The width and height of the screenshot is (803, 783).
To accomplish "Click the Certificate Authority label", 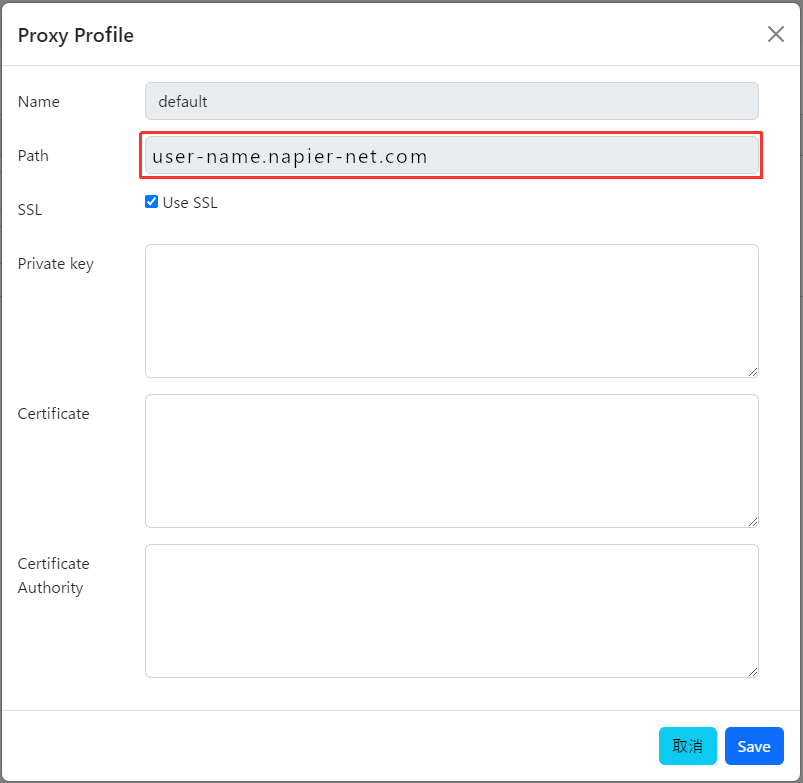I will [x=53, y=576].
